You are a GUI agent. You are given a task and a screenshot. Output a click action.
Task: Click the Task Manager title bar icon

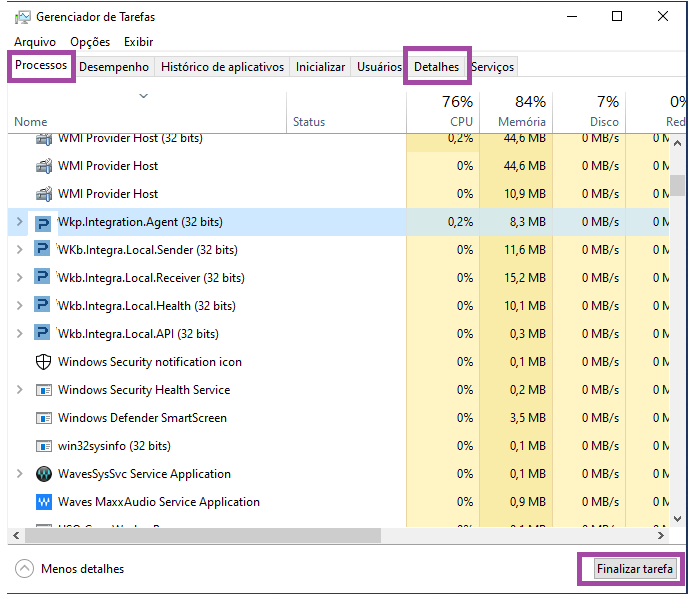(x=22, y=17)
